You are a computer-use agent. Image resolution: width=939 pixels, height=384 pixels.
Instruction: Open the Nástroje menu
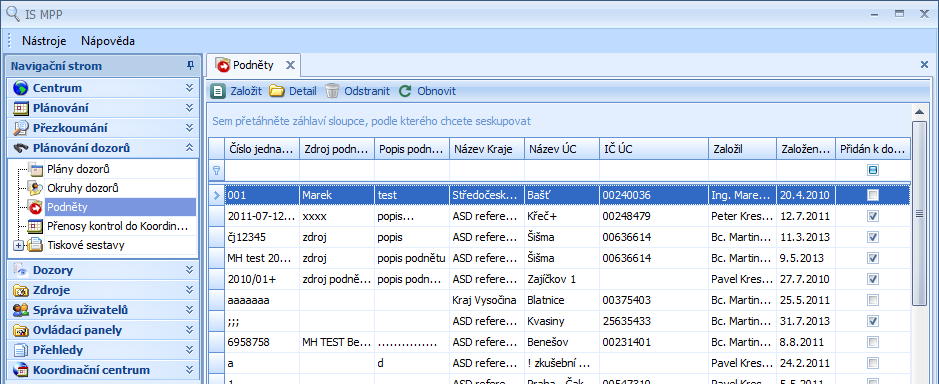[44, 41]
